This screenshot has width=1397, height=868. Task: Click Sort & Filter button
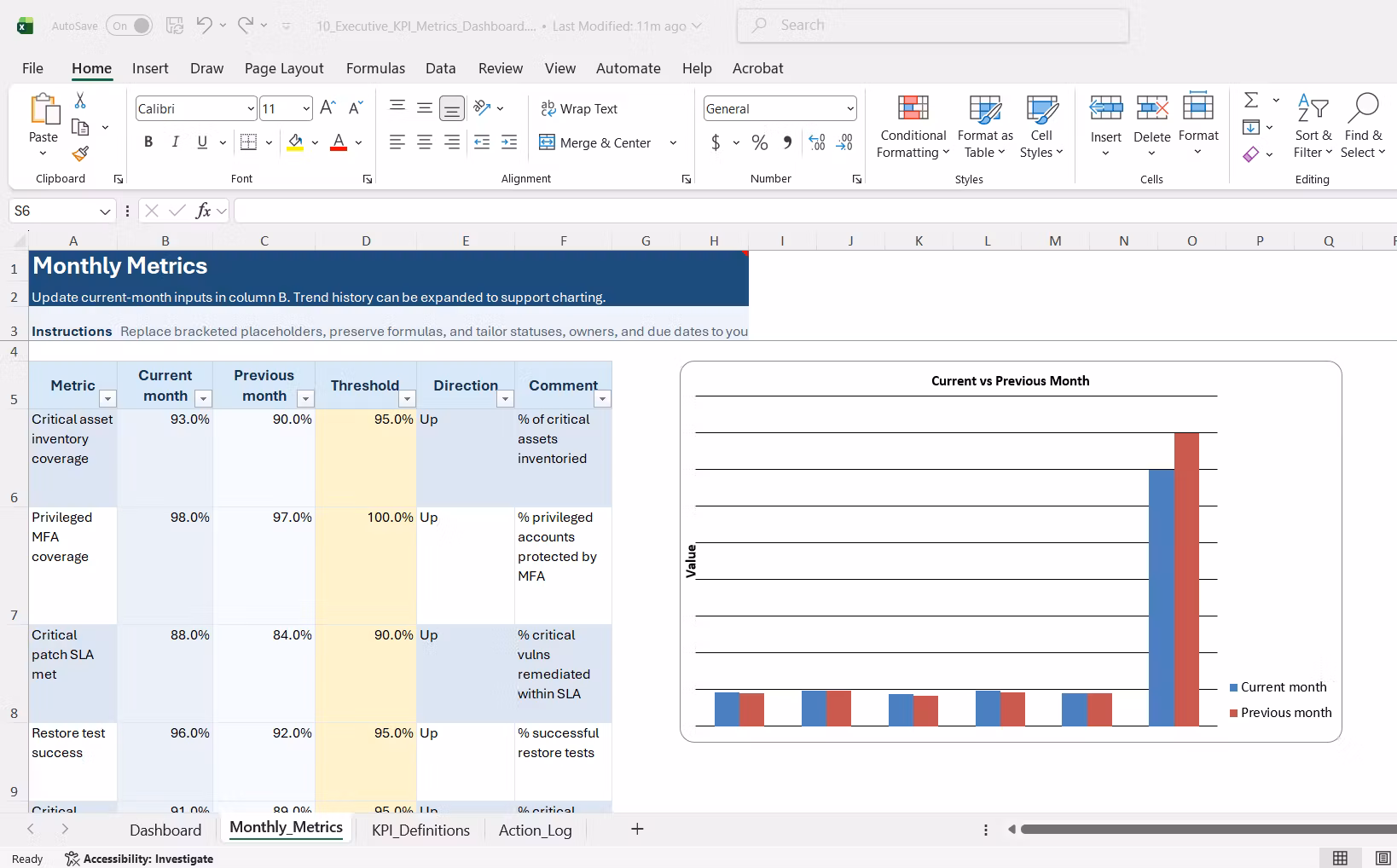click(1313, 127)
